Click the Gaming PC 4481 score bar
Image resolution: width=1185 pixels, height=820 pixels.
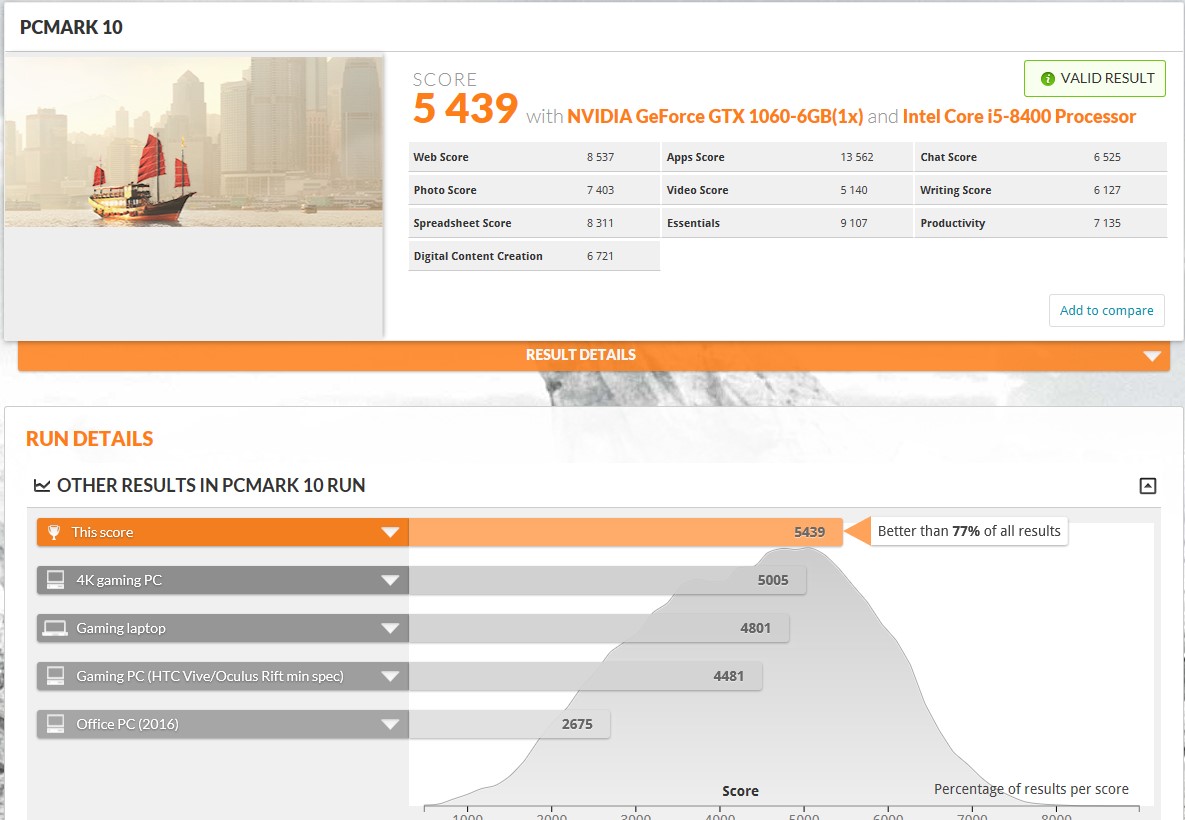[586, 676]
